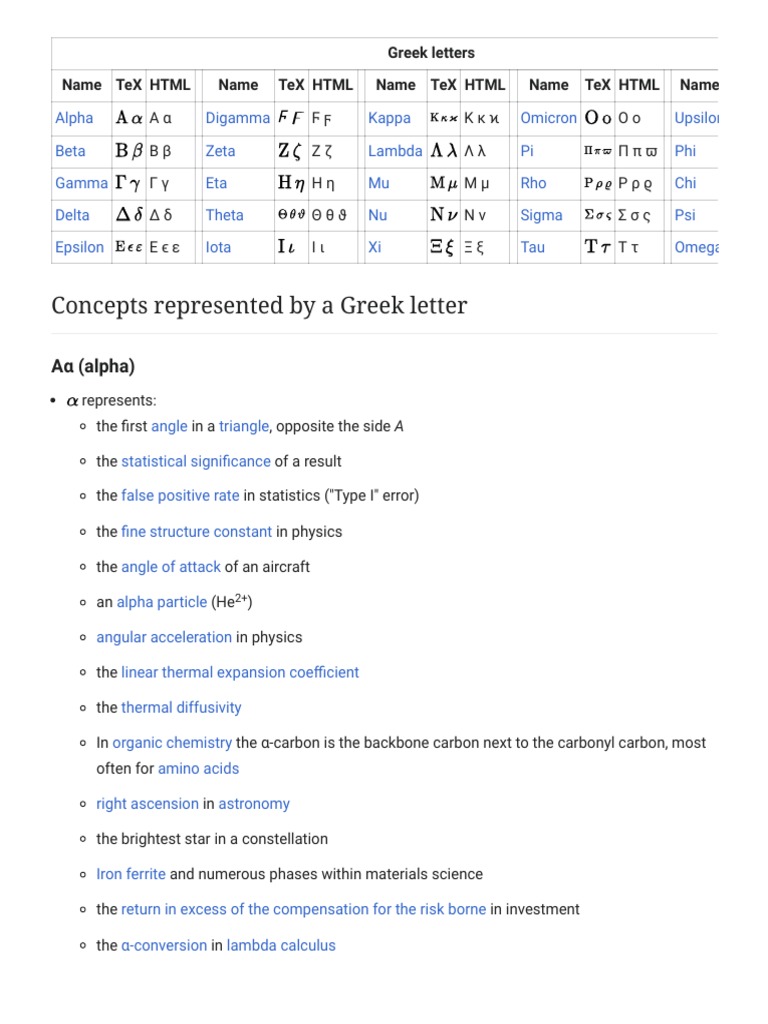Open the Iron ferrite link

click(x=131, y=874)
